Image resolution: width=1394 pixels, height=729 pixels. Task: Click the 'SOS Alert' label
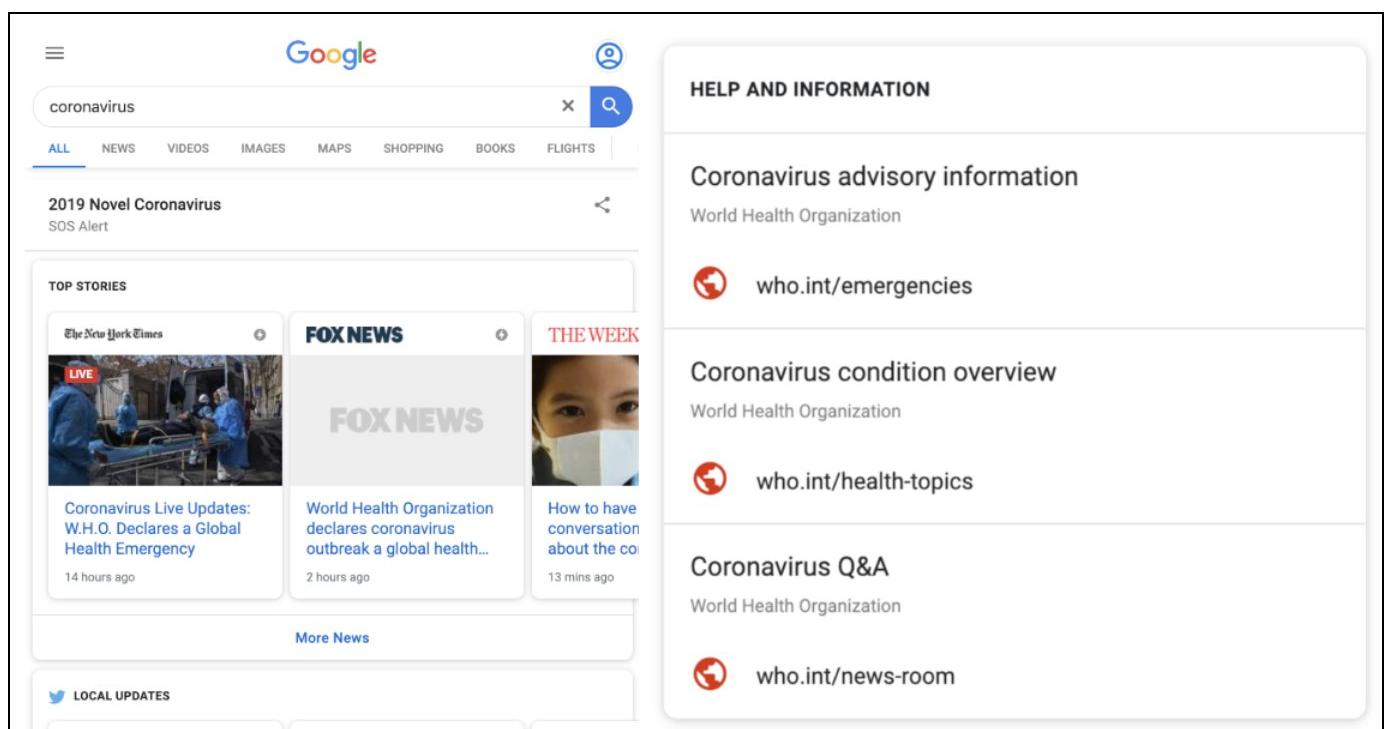coord(78,226)
